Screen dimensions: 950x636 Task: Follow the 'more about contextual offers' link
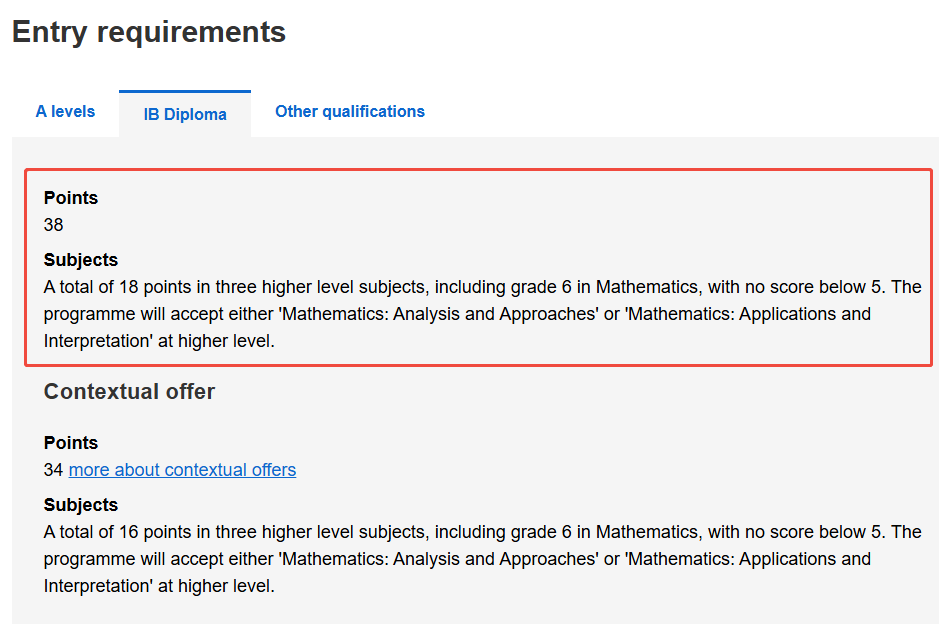(182, 470)
